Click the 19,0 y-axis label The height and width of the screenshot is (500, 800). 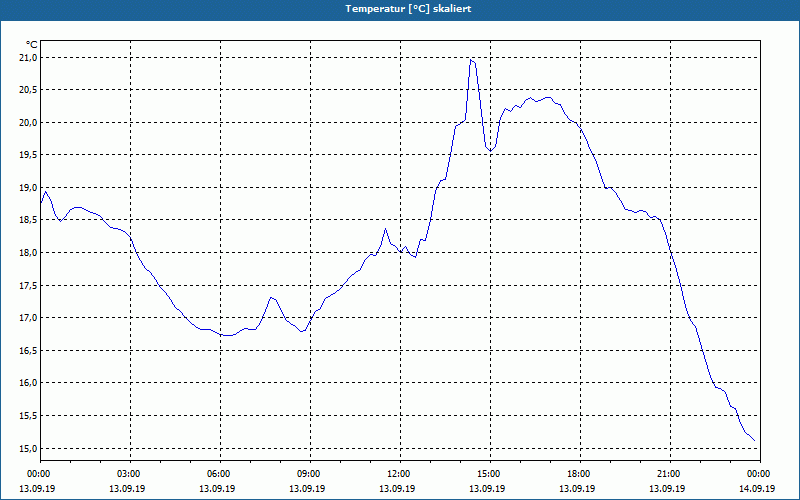pos(28,188)
